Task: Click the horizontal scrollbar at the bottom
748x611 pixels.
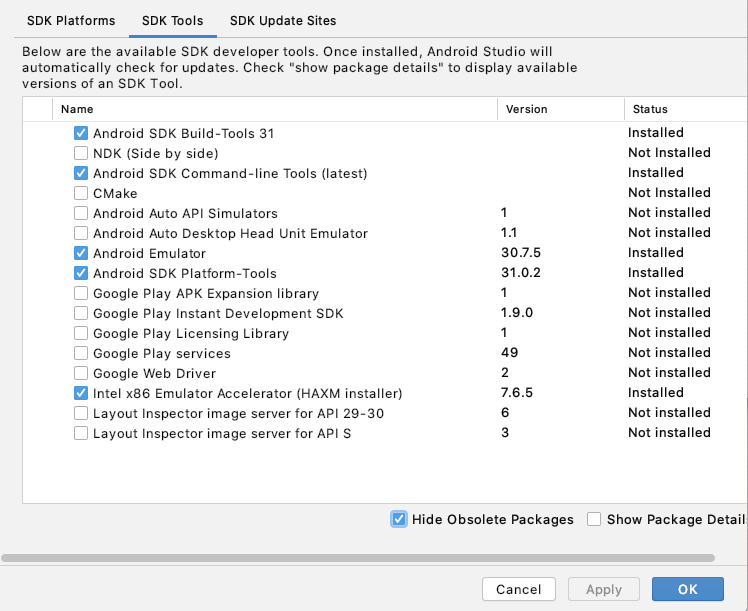Action: [358, 557]
